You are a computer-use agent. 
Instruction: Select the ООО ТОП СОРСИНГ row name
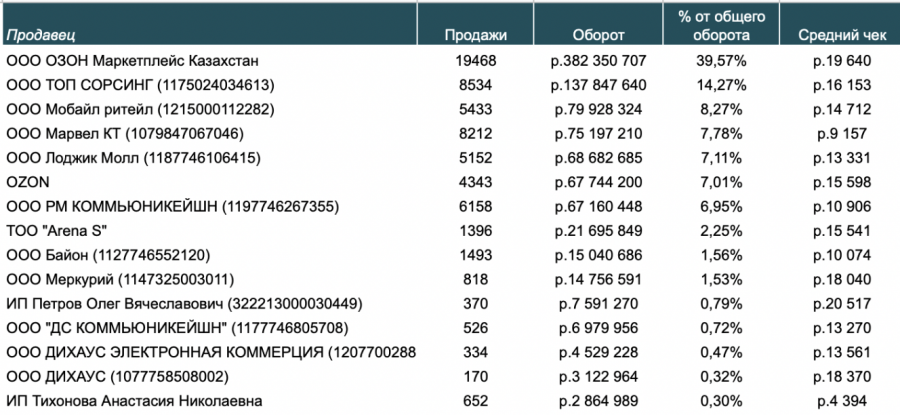(x=139, y=85)
